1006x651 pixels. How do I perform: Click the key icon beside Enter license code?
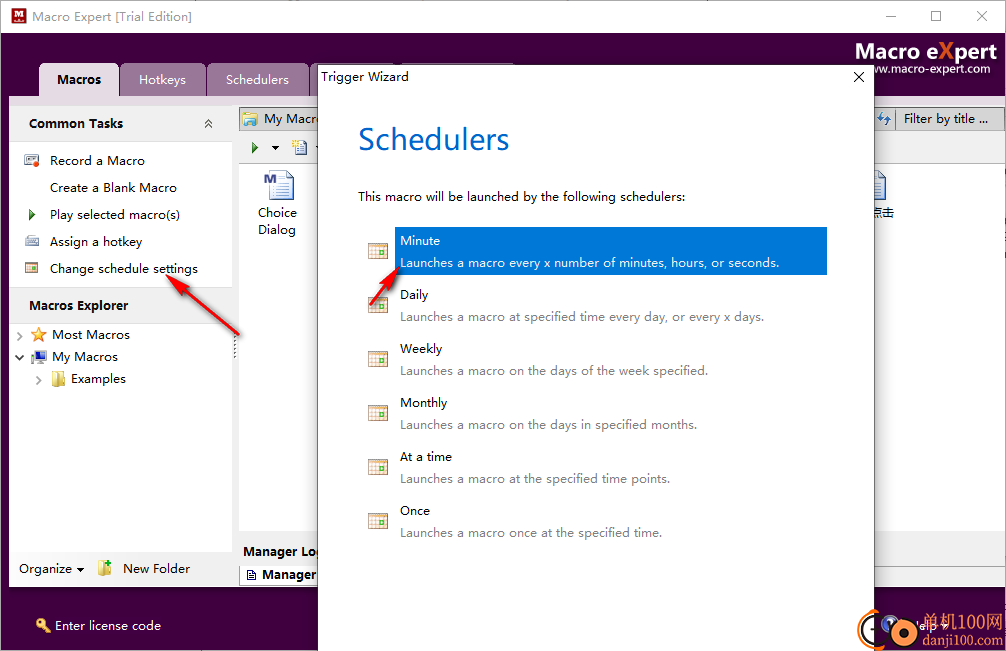tap(43, 625)
